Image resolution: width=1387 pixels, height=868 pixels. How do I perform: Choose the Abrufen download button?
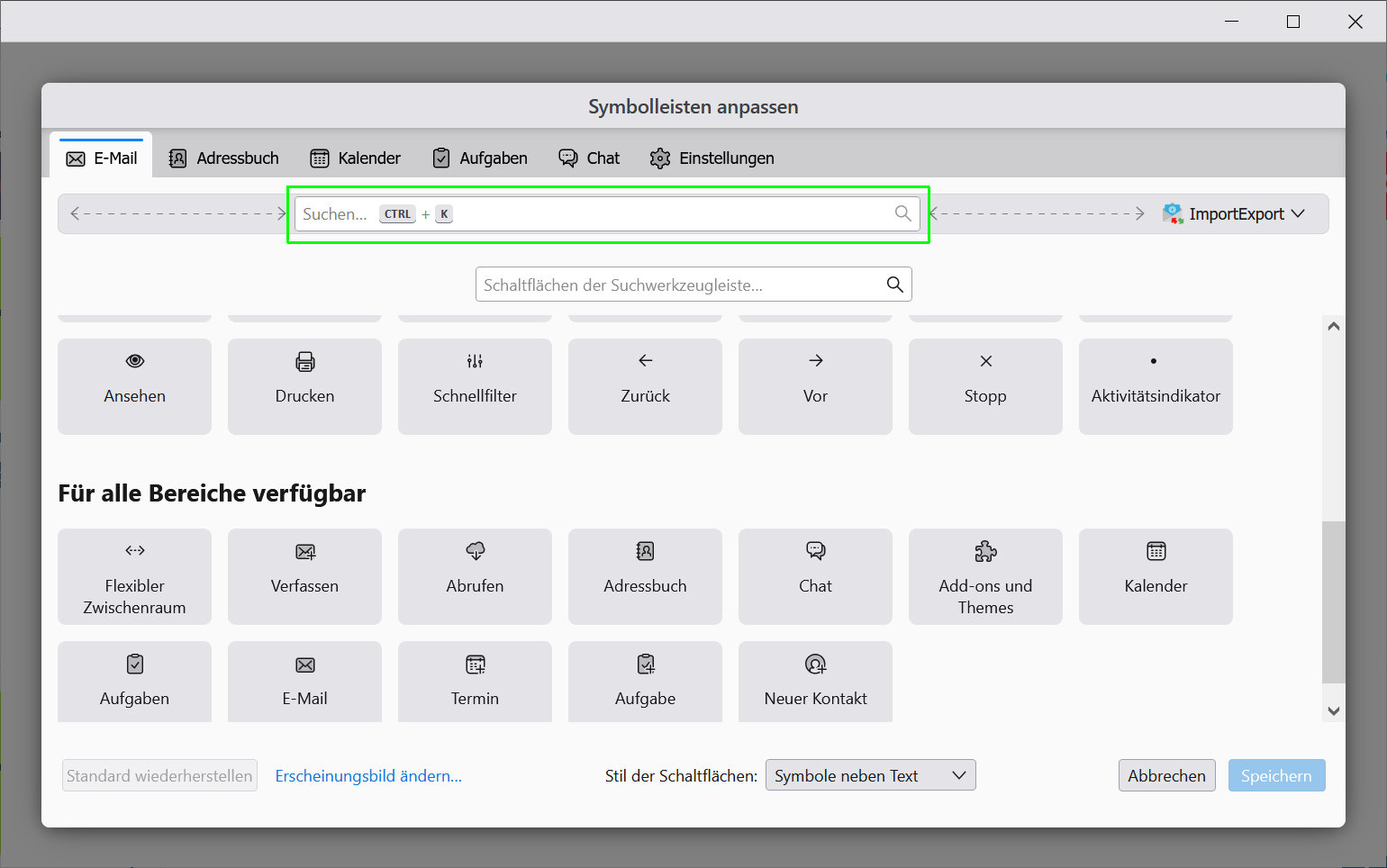[x=475, y=576]
